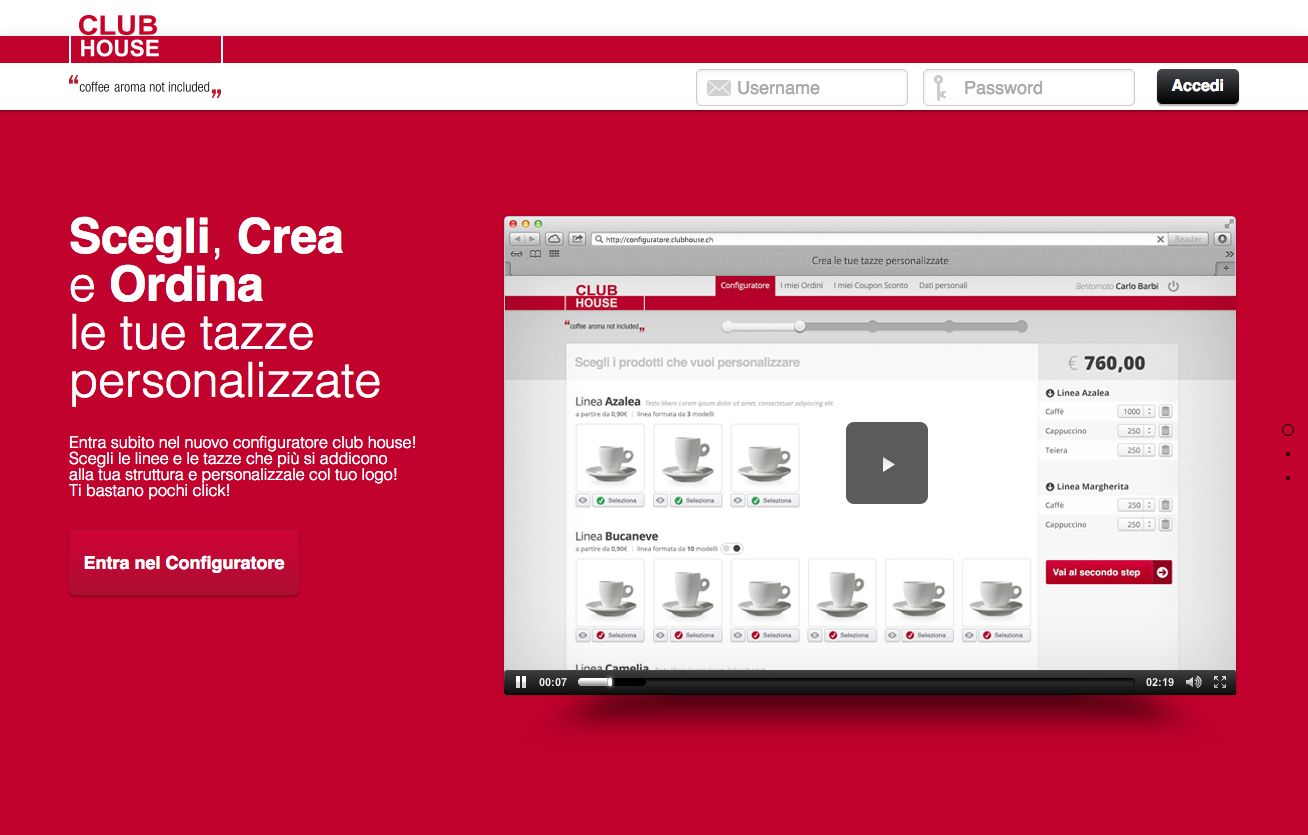1308x835 pixels.
Task: Select the bottom page indicator dot
Action: (x=1288, y=478)
